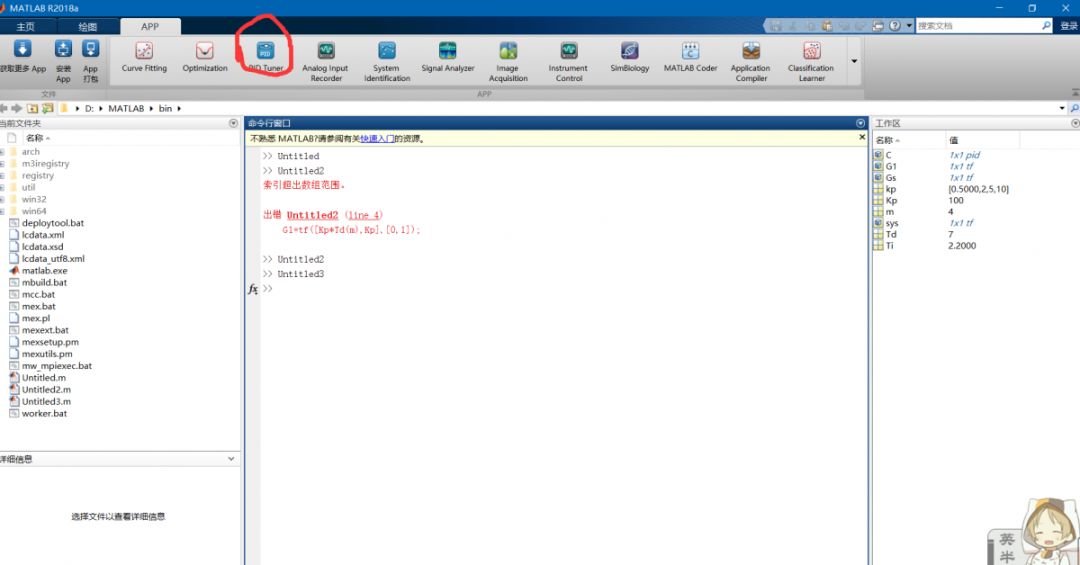Launch the Optimization app
The height and width of the screenshot is (565, 1080).
tap(205, 57)
